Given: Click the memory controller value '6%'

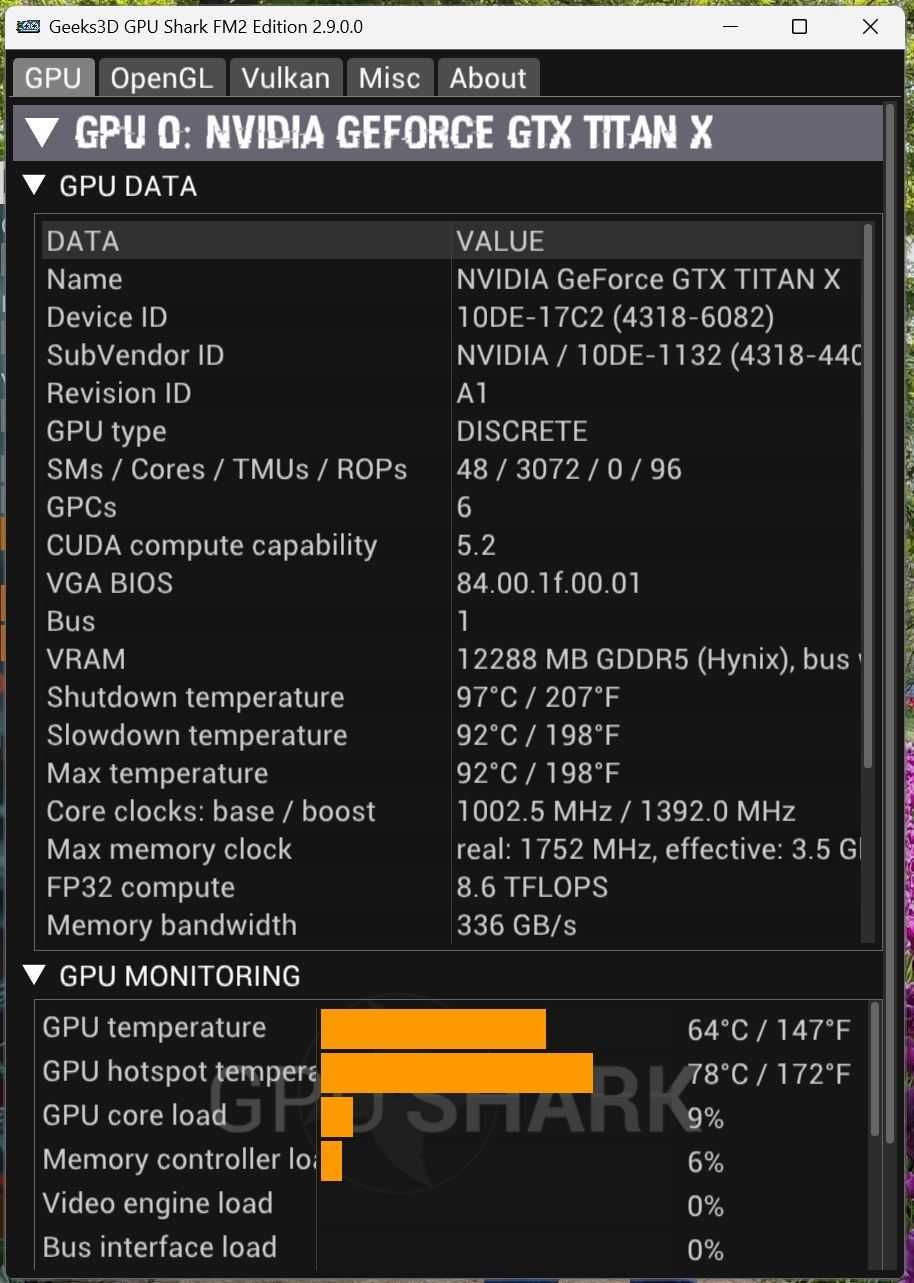Looking at the screenshot, I should tap(705, 1162).
